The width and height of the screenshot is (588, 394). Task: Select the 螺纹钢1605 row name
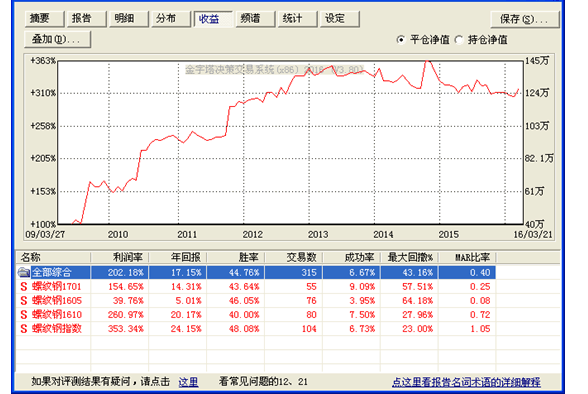click(57, 301)
